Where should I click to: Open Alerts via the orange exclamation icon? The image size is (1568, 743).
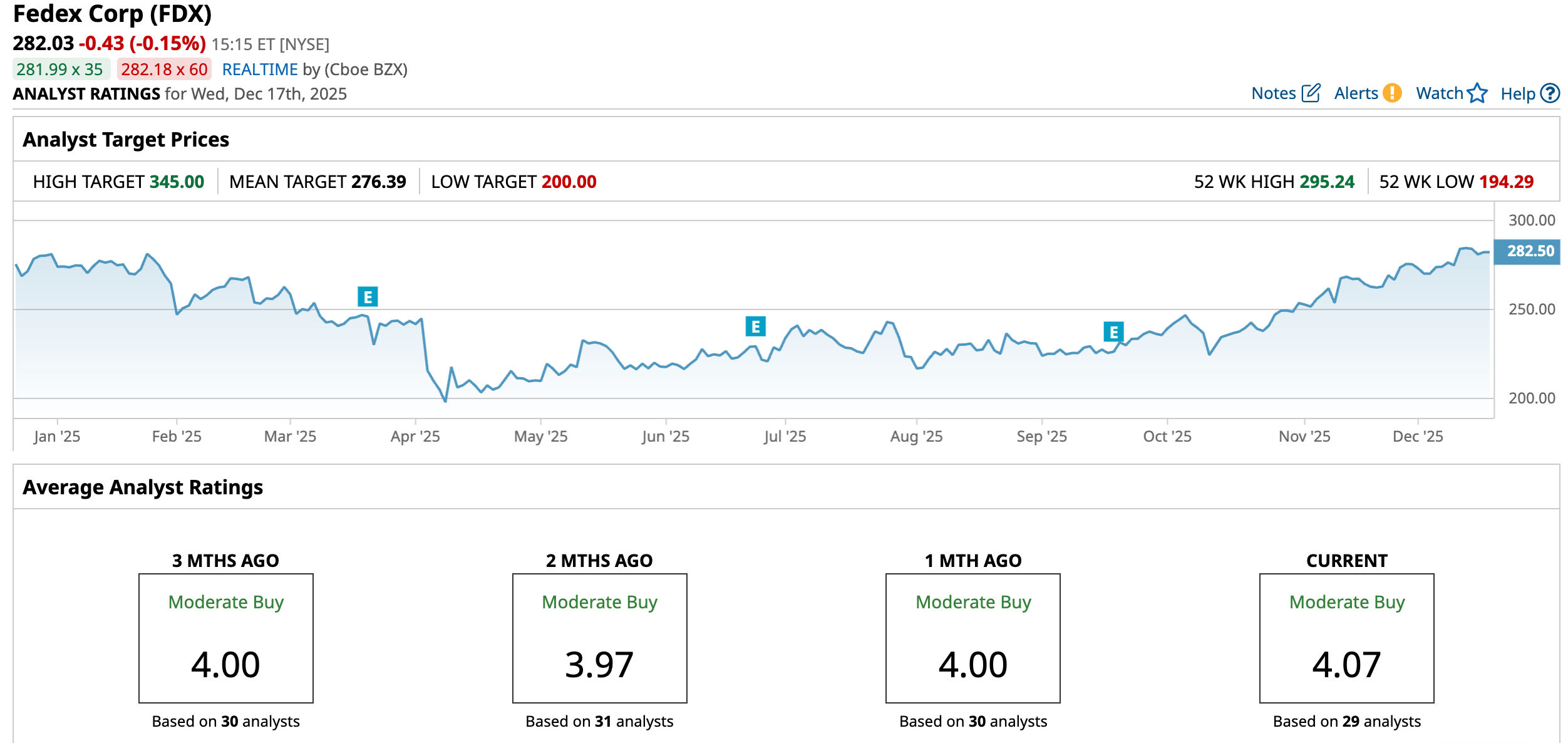click(1392, 93)
